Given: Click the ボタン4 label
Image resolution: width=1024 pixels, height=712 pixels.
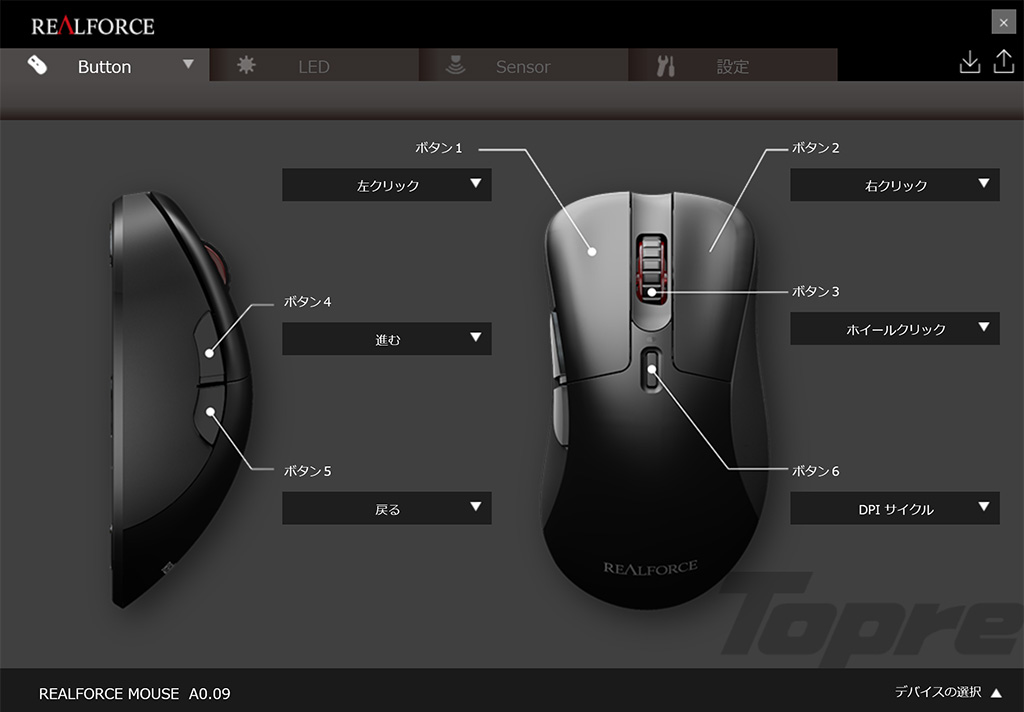Looking at the screenshot, I should click(308, 302).
